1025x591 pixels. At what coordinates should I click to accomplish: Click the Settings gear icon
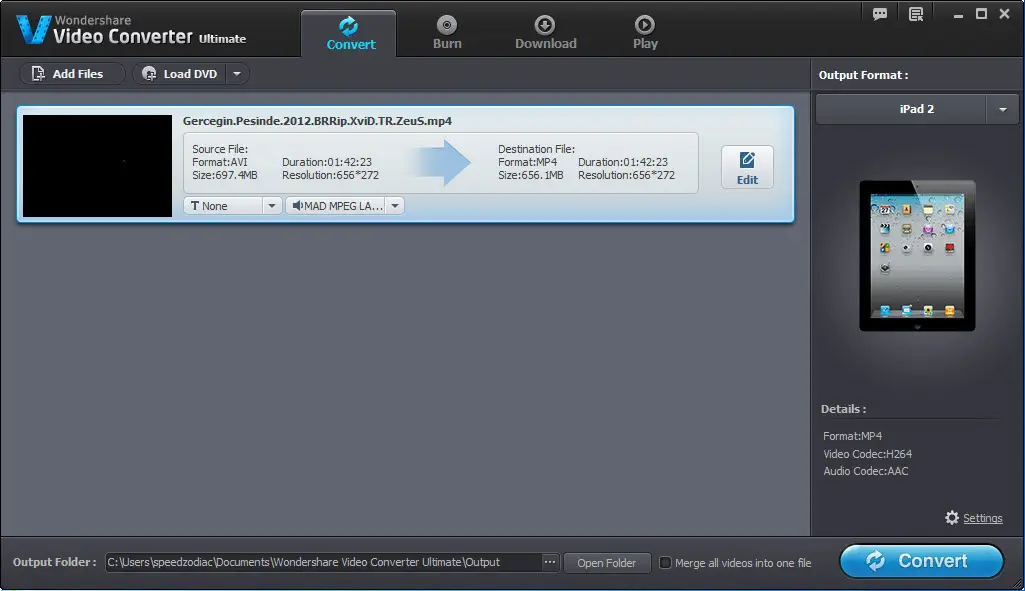pyautogui.click(x=952, y=518)
